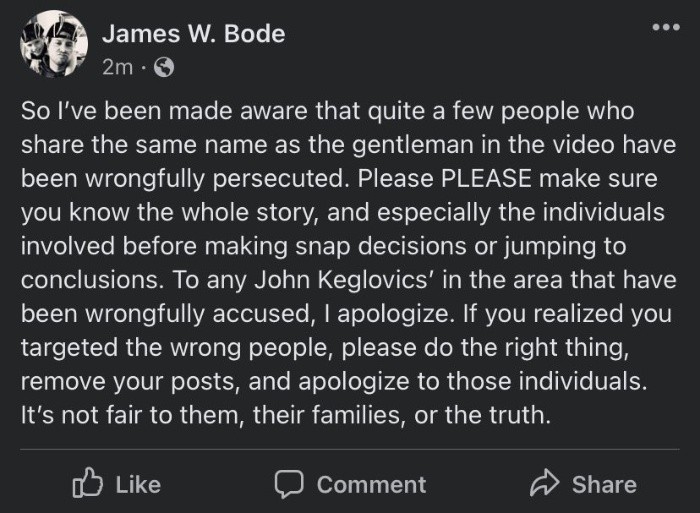This screenshot has height=513, width=700.
Task: Open the post's 2m timestamp
Action: [x=117, y=67]
